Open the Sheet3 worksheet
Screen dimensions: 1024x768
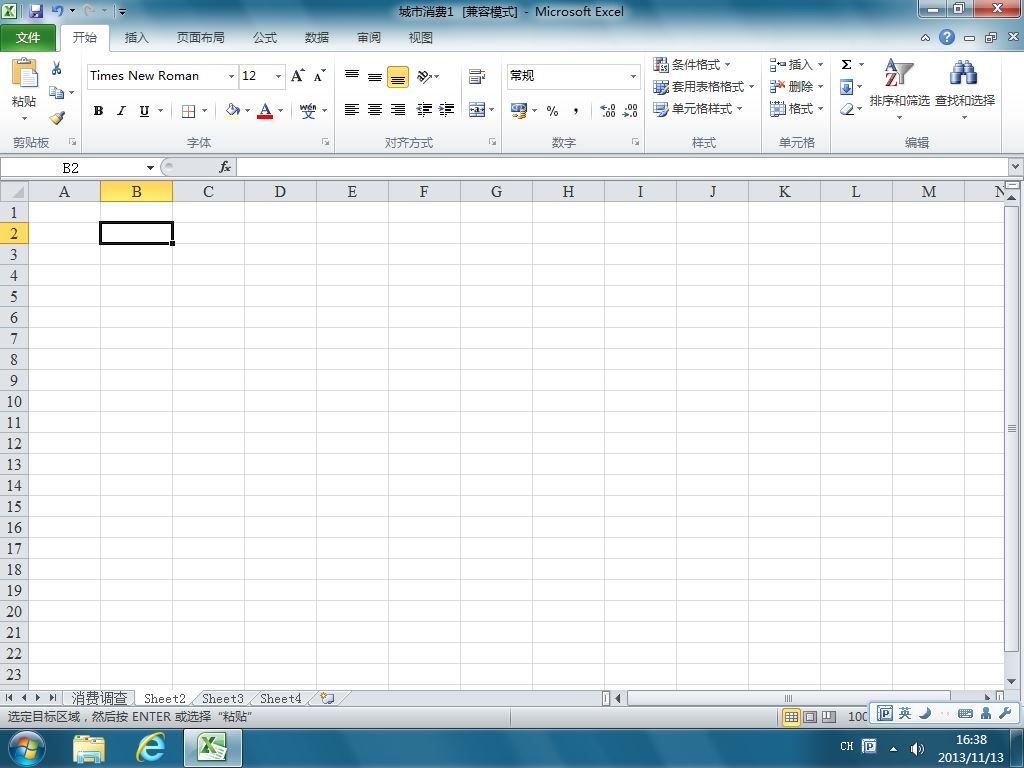223,698
